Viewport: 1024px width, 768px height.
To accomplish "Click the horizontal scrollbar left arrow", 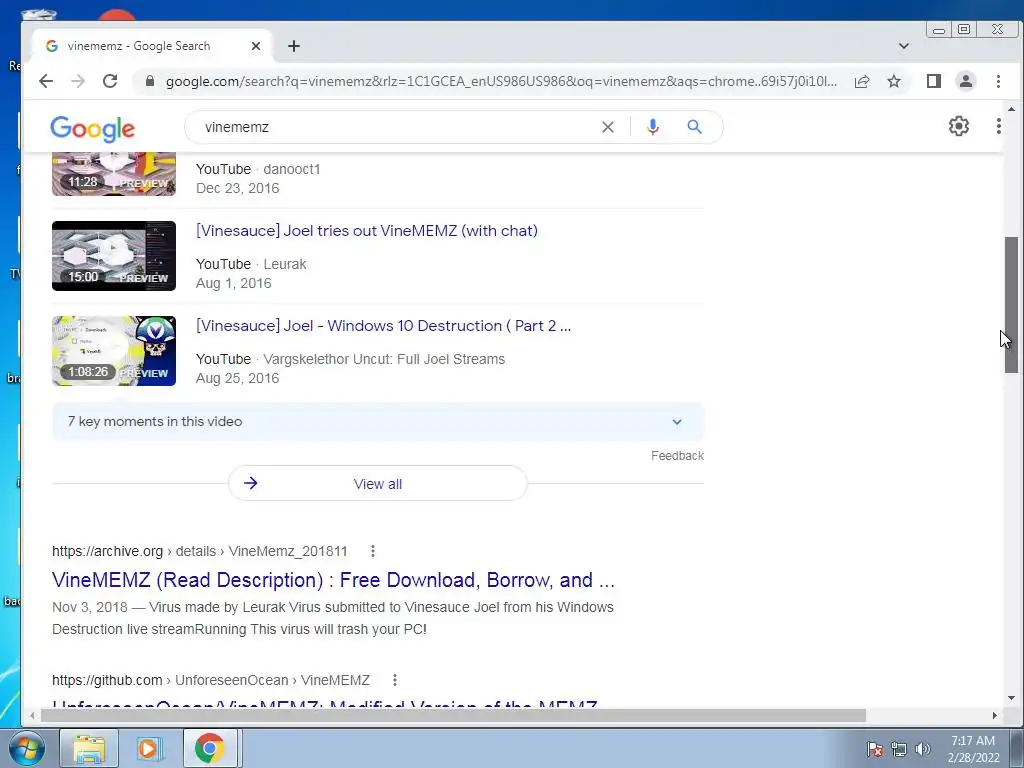I will (31, 716).
